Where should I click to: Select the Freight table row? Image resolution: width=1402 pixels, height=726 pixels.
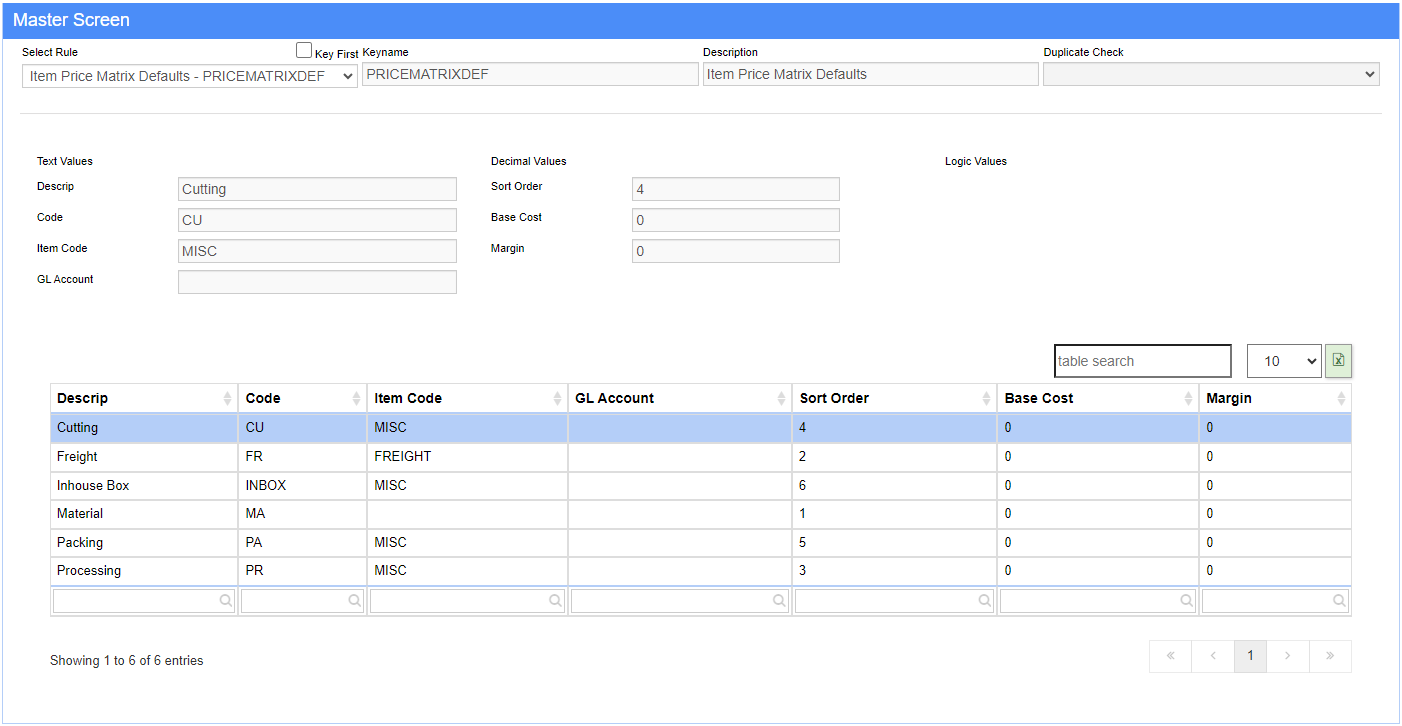(x=701, y=457)
